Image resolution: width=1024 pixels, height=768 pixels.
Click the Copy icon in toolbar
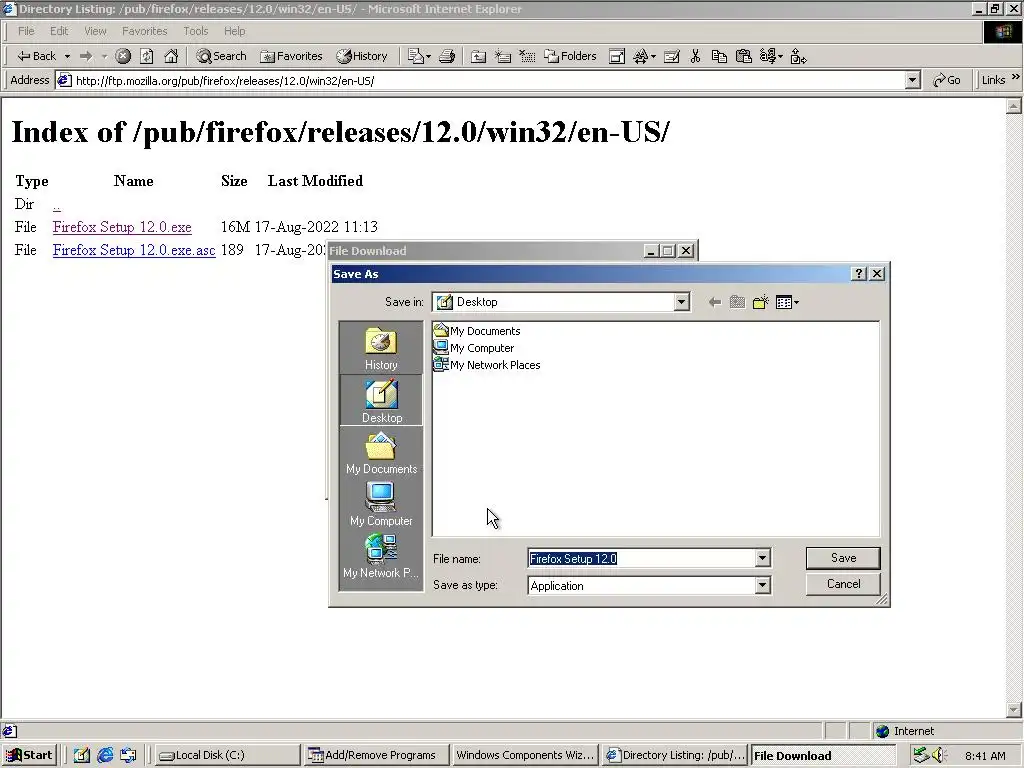(719, 56)
